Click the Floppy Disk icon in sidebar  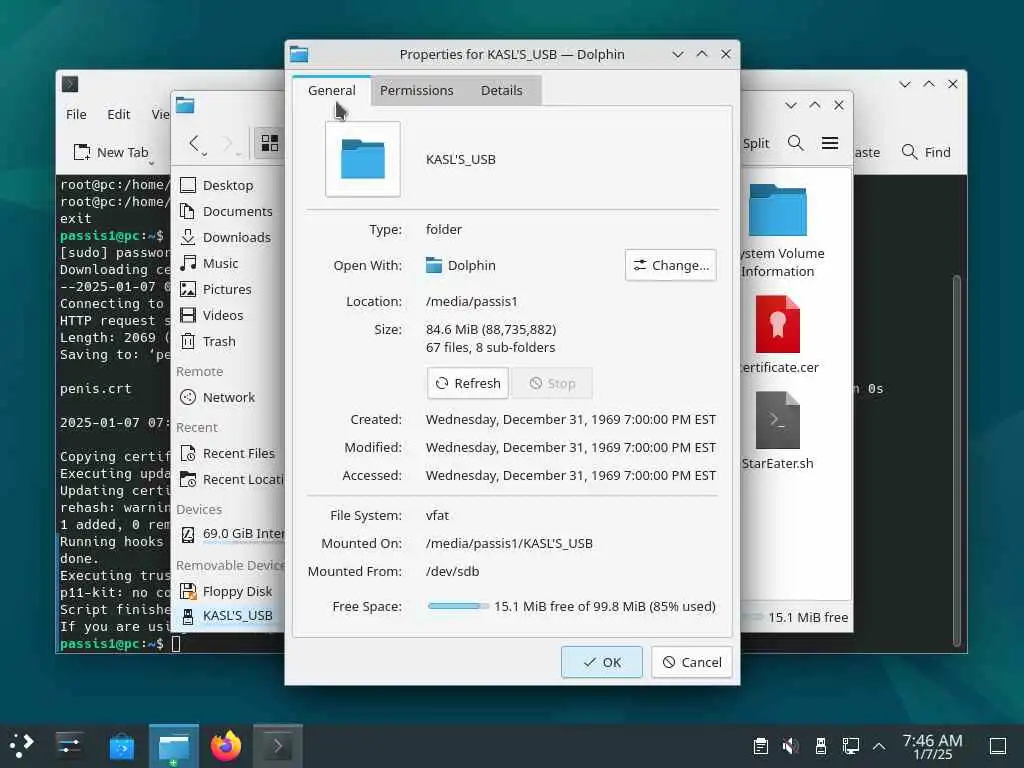coord(188,591)
